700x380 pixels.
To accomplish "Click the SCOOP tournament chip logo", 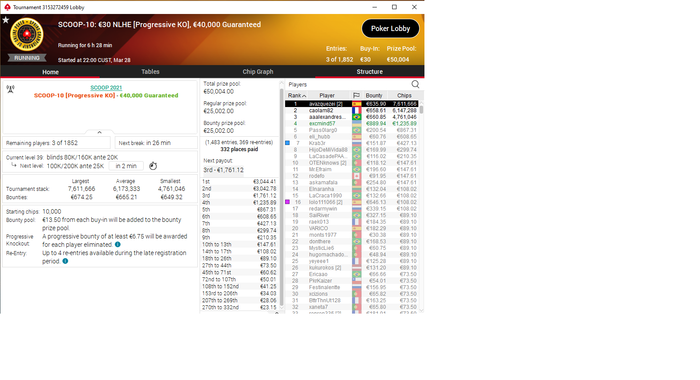I will [x=27, y=34].
